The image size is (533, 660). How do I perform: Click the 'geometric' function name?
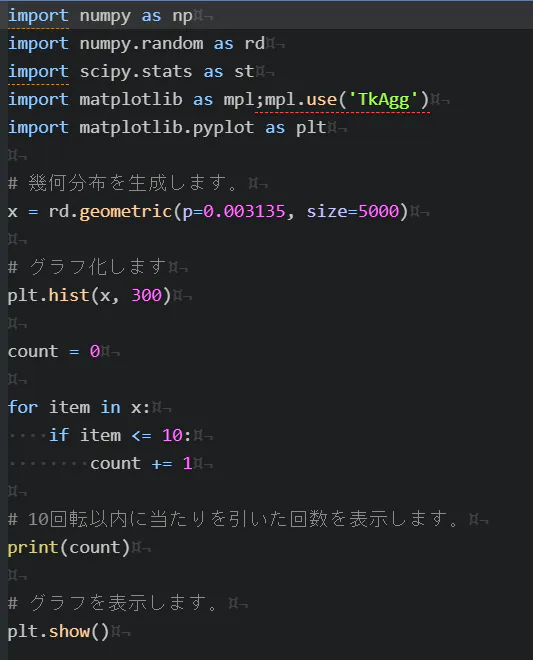(x=126, y=212)
